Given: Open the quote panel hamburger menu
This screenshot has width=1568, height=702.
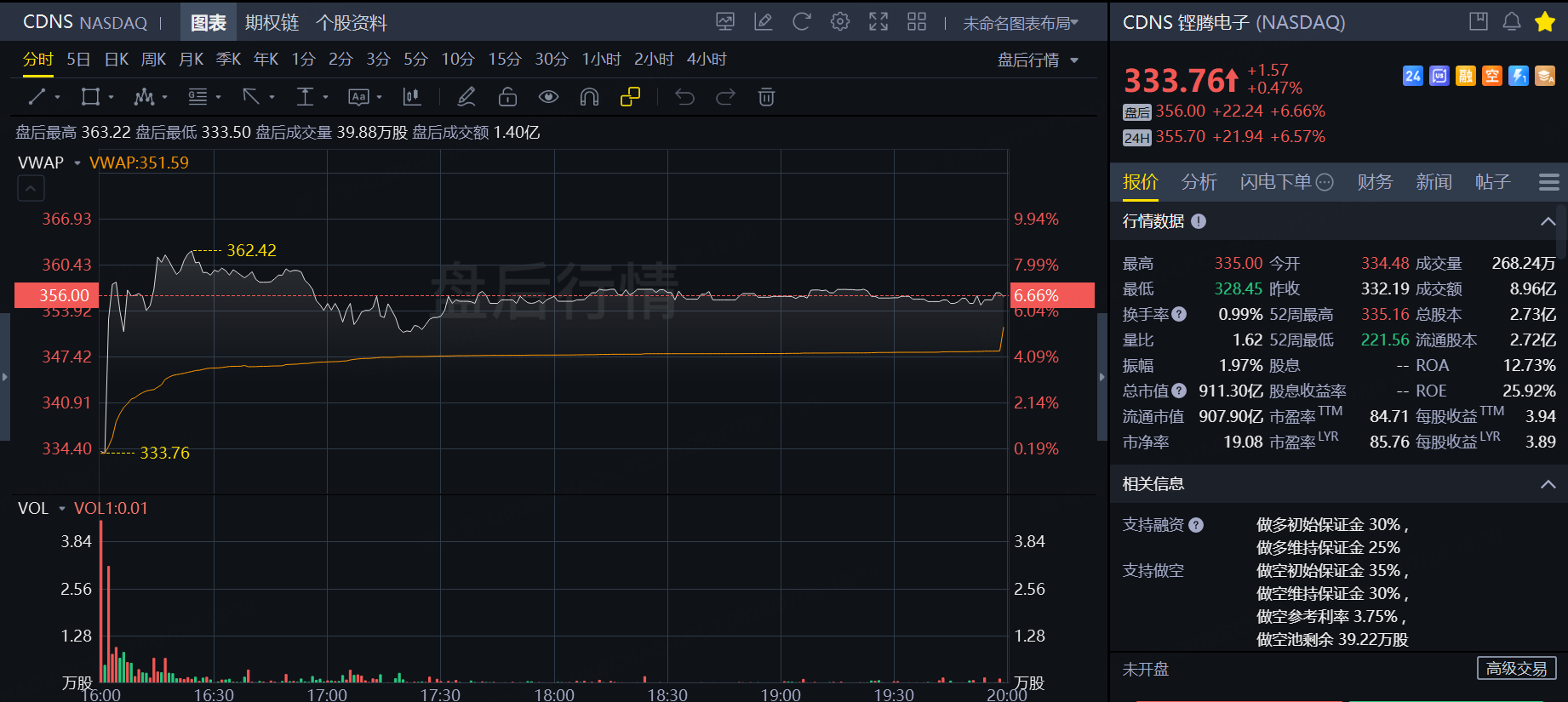Looking at the screenshot, I should (x=1549, y=182).
